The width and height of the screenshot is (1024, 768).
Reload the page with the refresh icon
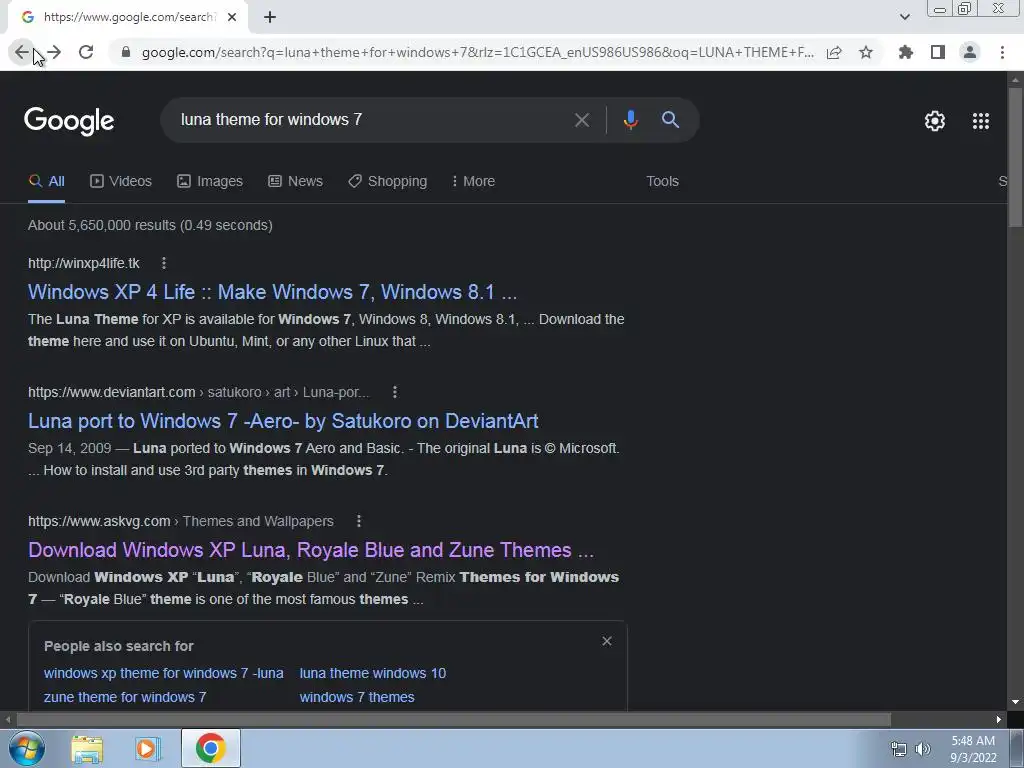86,52
